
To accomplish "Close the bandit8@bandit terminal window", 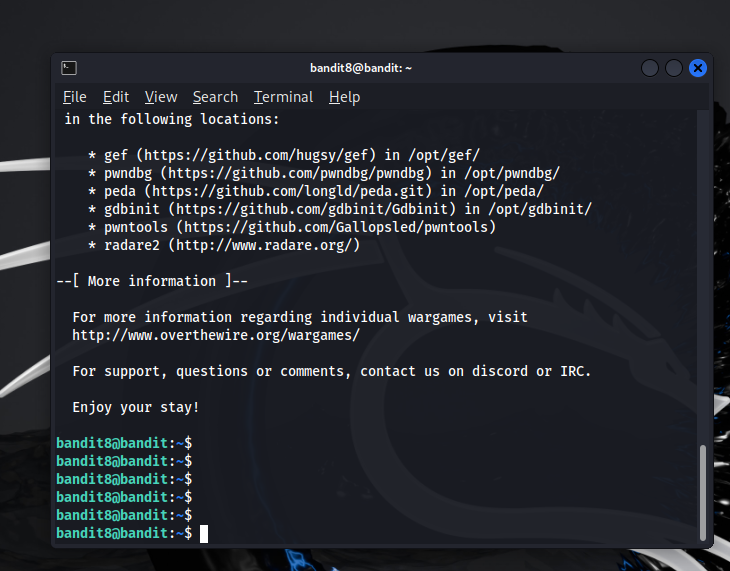I will click(698, 68).
